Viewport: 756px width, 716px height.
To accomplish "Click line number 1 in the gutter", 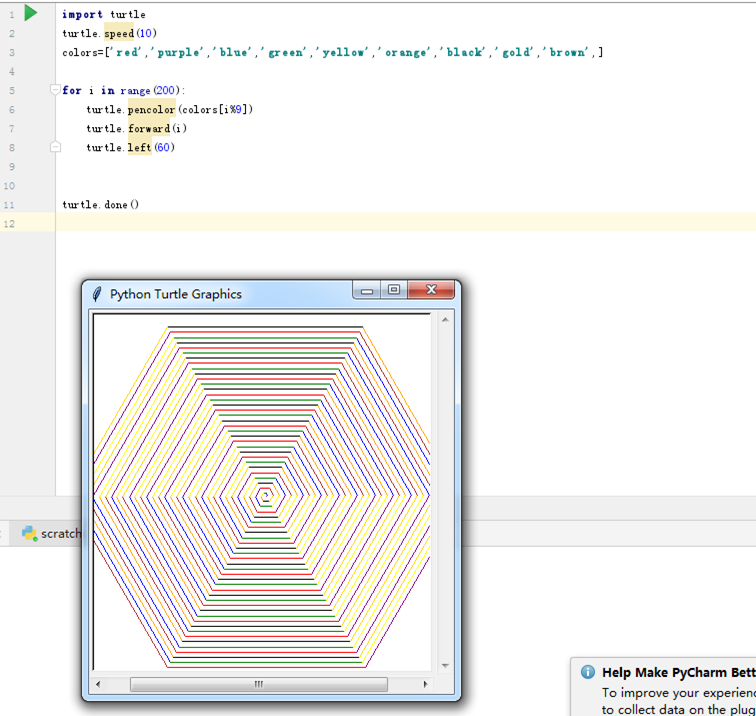I will (x=11, y=15).
